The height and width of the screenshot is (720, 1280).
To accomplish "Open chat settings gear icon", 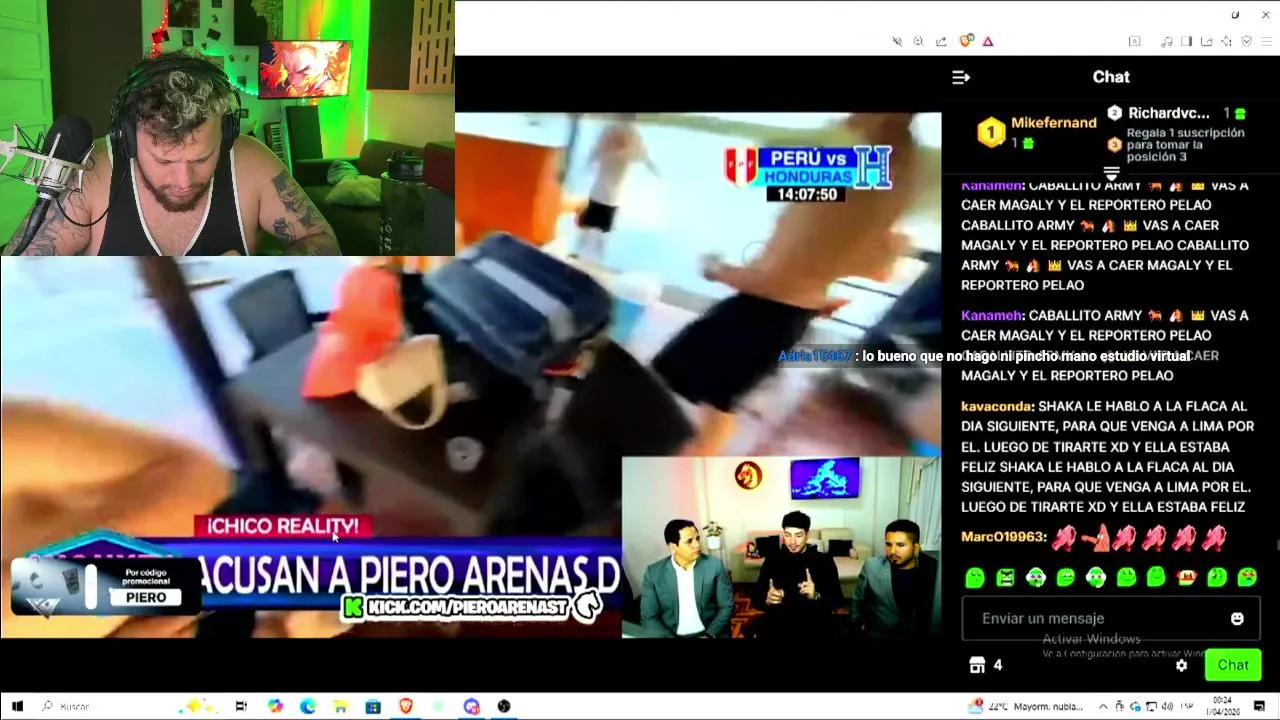I will pyautogui.click(x=1182, y=665).
